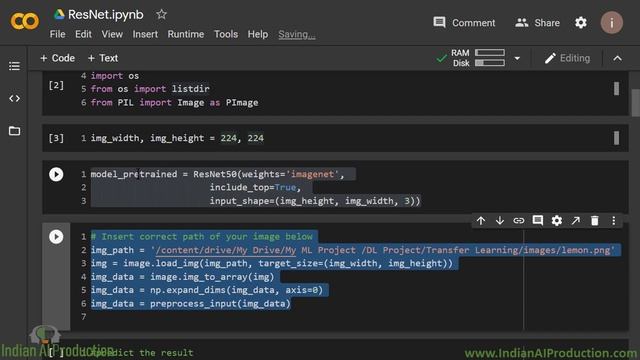Copy link to the selected cell
The image size is (640, 360).
[518, 221]
